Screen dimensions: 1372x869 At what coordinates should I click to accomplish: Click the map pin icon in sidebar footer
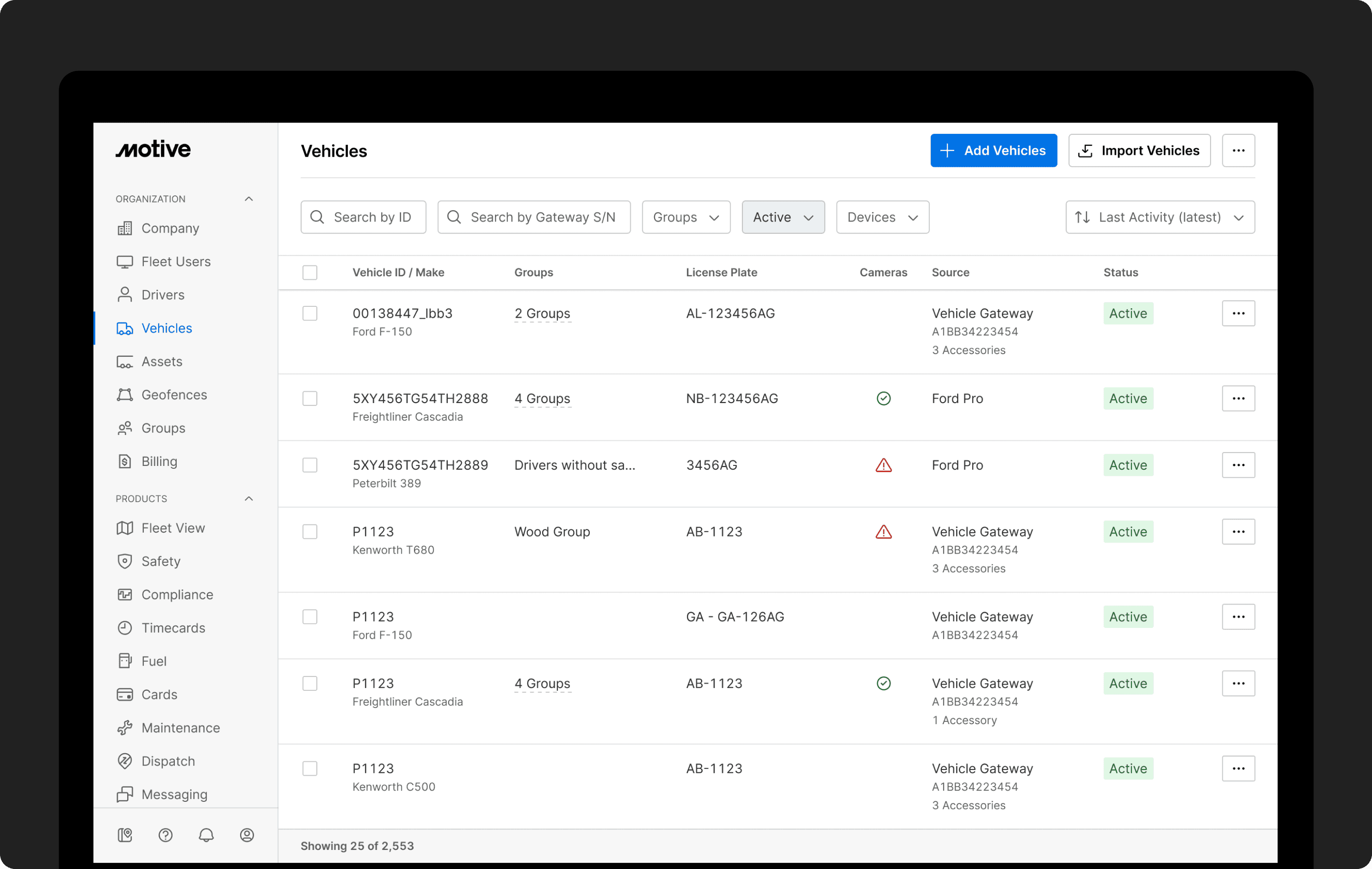(125, 835)
